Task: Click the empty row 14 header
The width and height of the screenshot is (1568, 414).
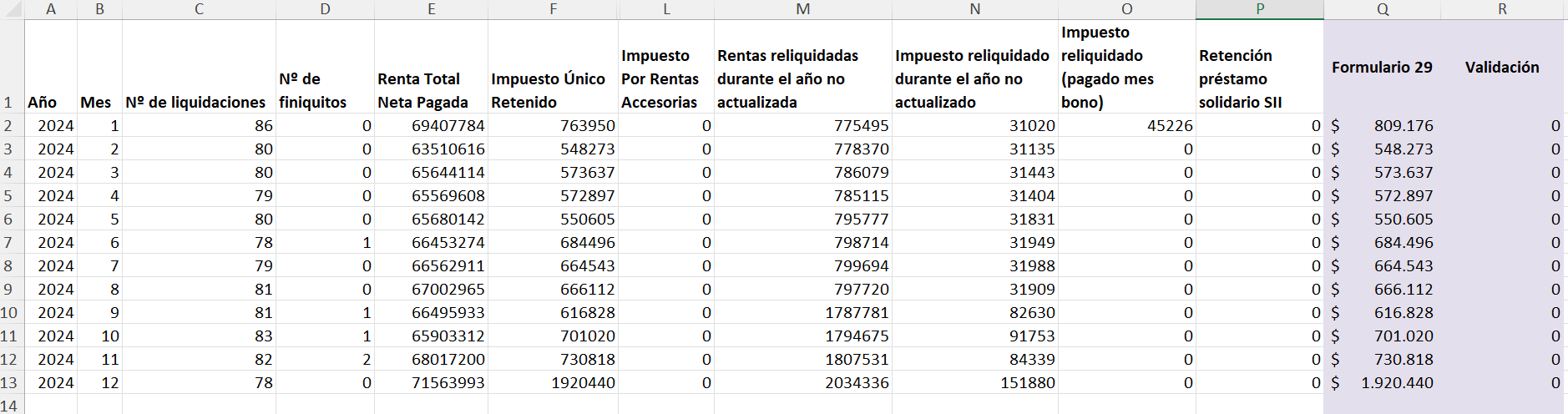Action: click(8, 406)
